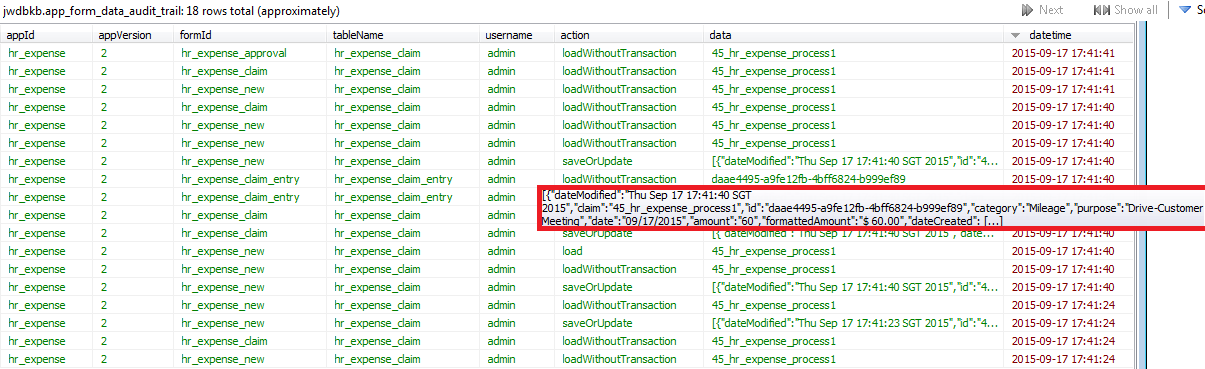This screenshot has height=369, width=1205.
Task: Click the Next rows arrow icon
Action: coord(1027,10)
